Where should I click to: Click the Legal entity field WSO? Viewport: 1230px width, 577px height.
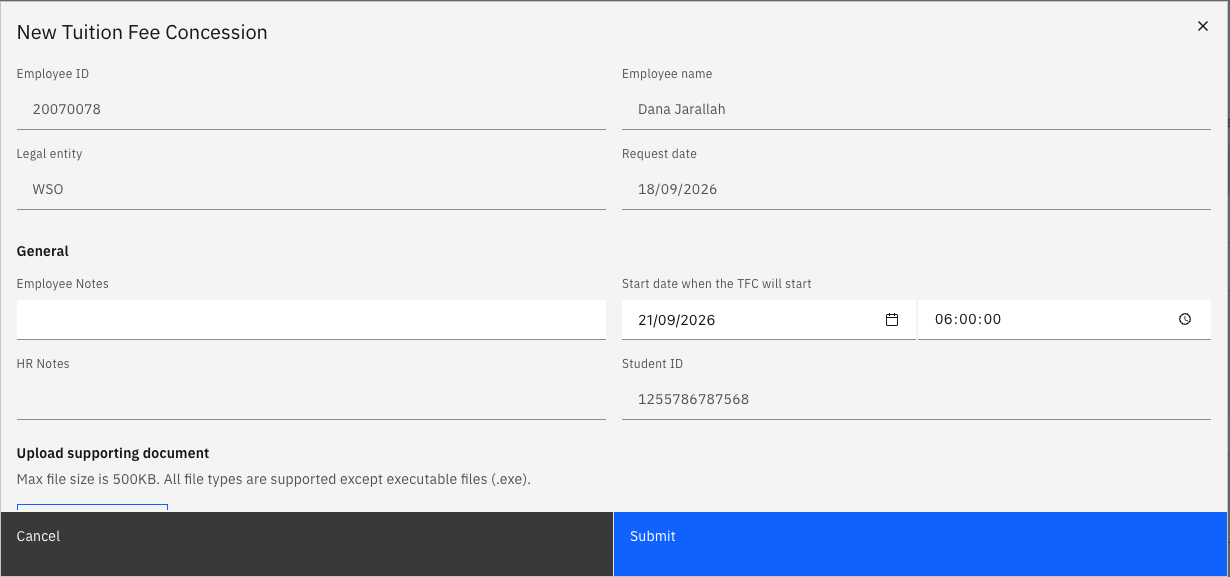(311, 190)
